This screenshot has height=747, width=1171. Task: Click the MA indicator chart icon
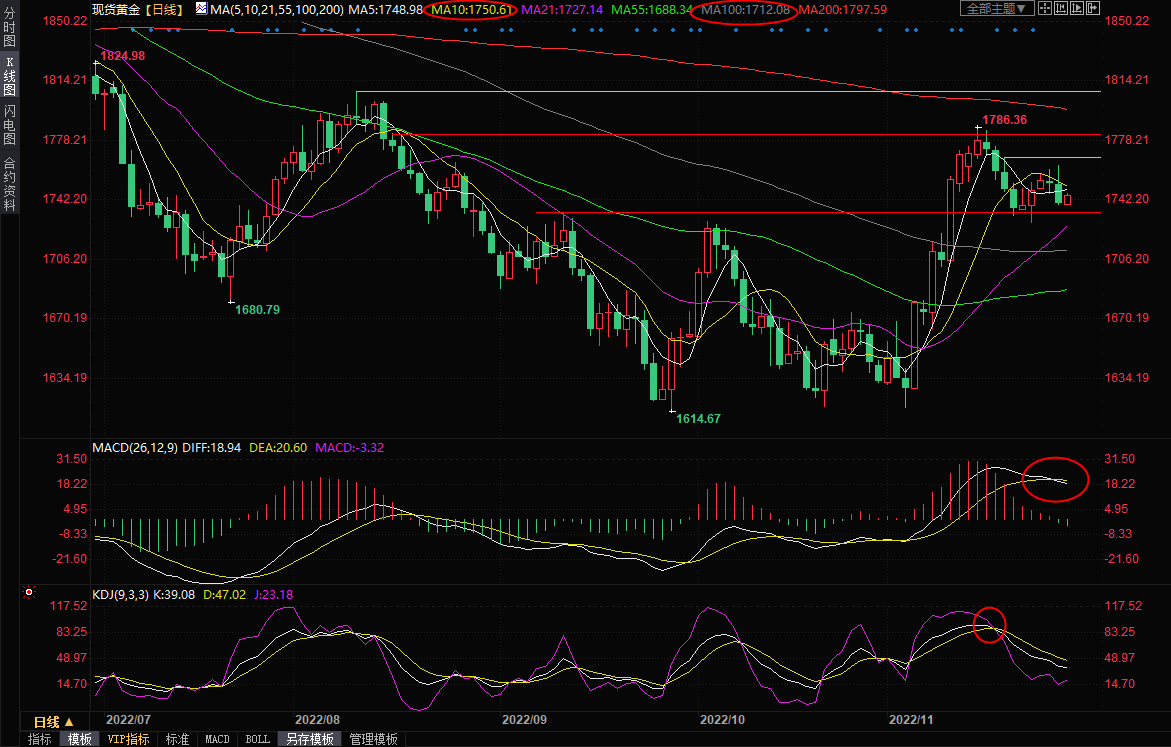[x=201, y=9]
